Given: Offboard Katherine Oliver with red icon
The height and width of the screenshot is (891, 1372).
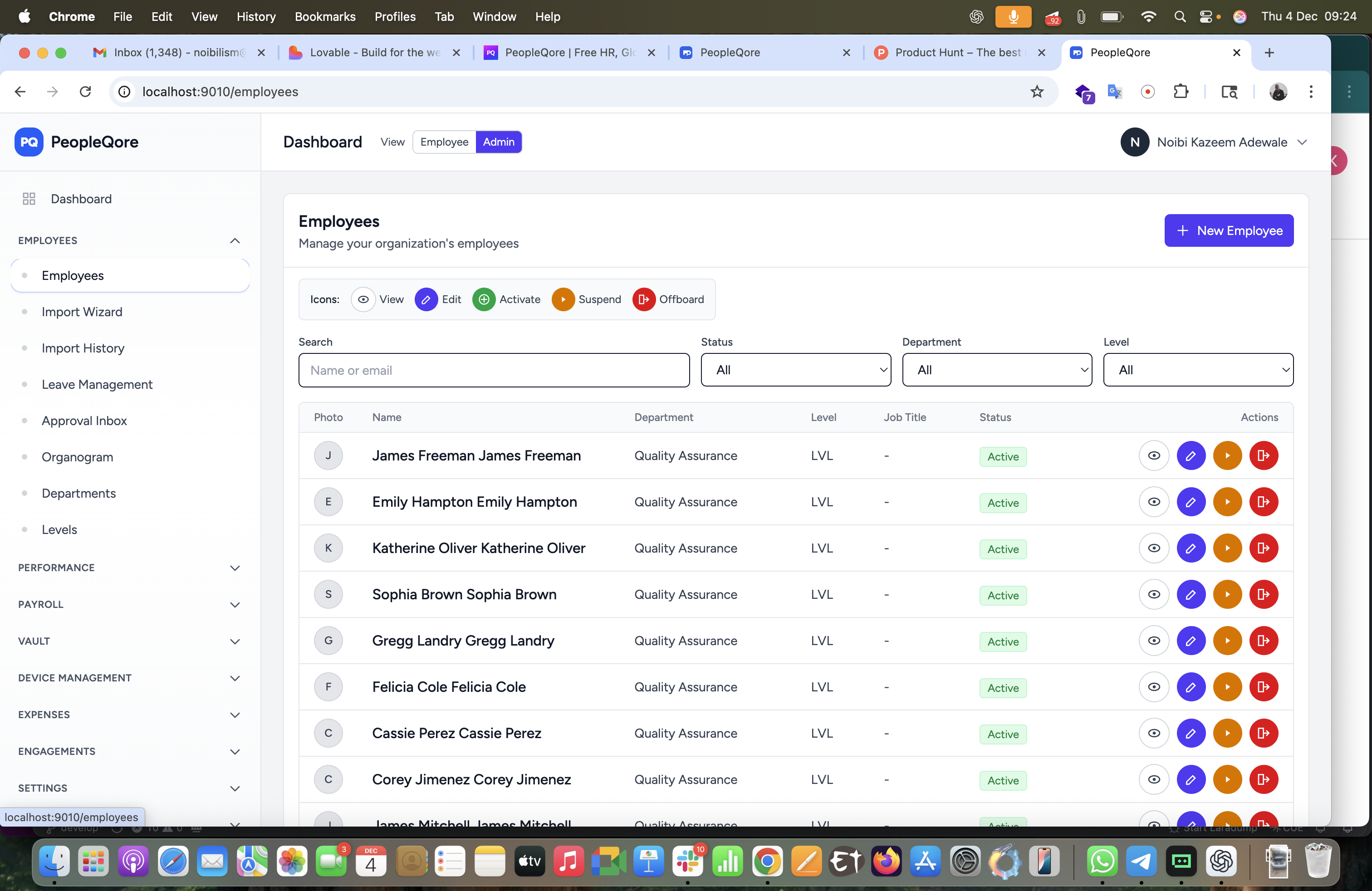Looking at the screenshot, I should click(x=1263, y=548).
